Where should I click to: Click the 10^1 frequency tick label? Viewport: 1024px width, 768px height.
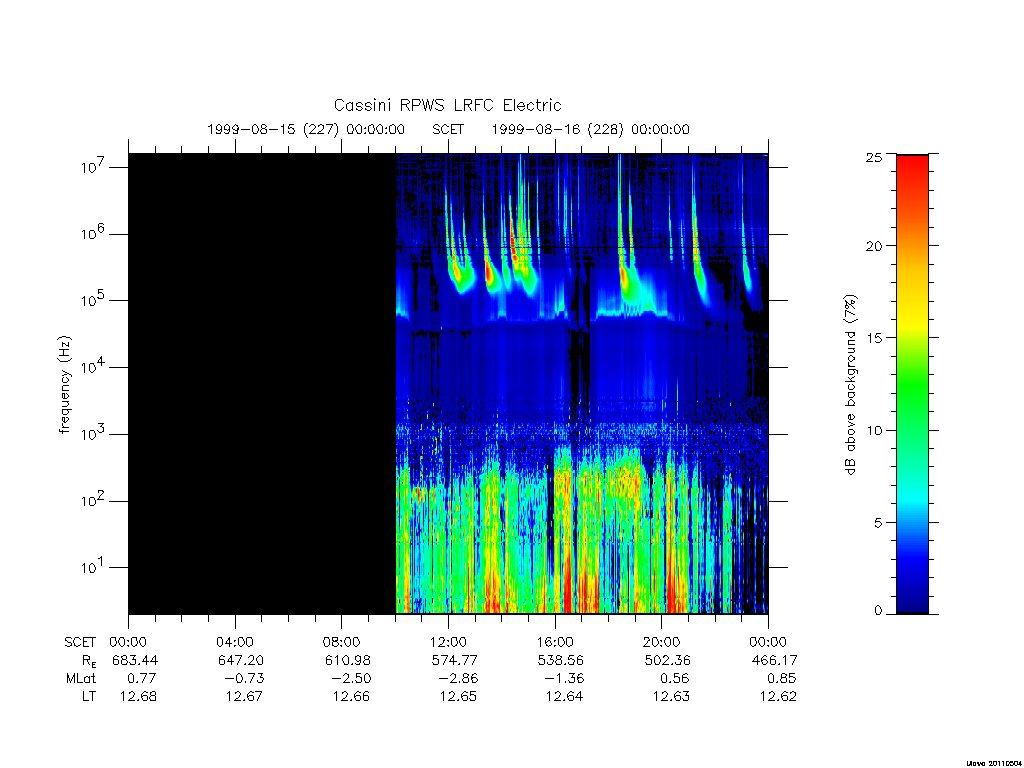[x=95, y=567]
